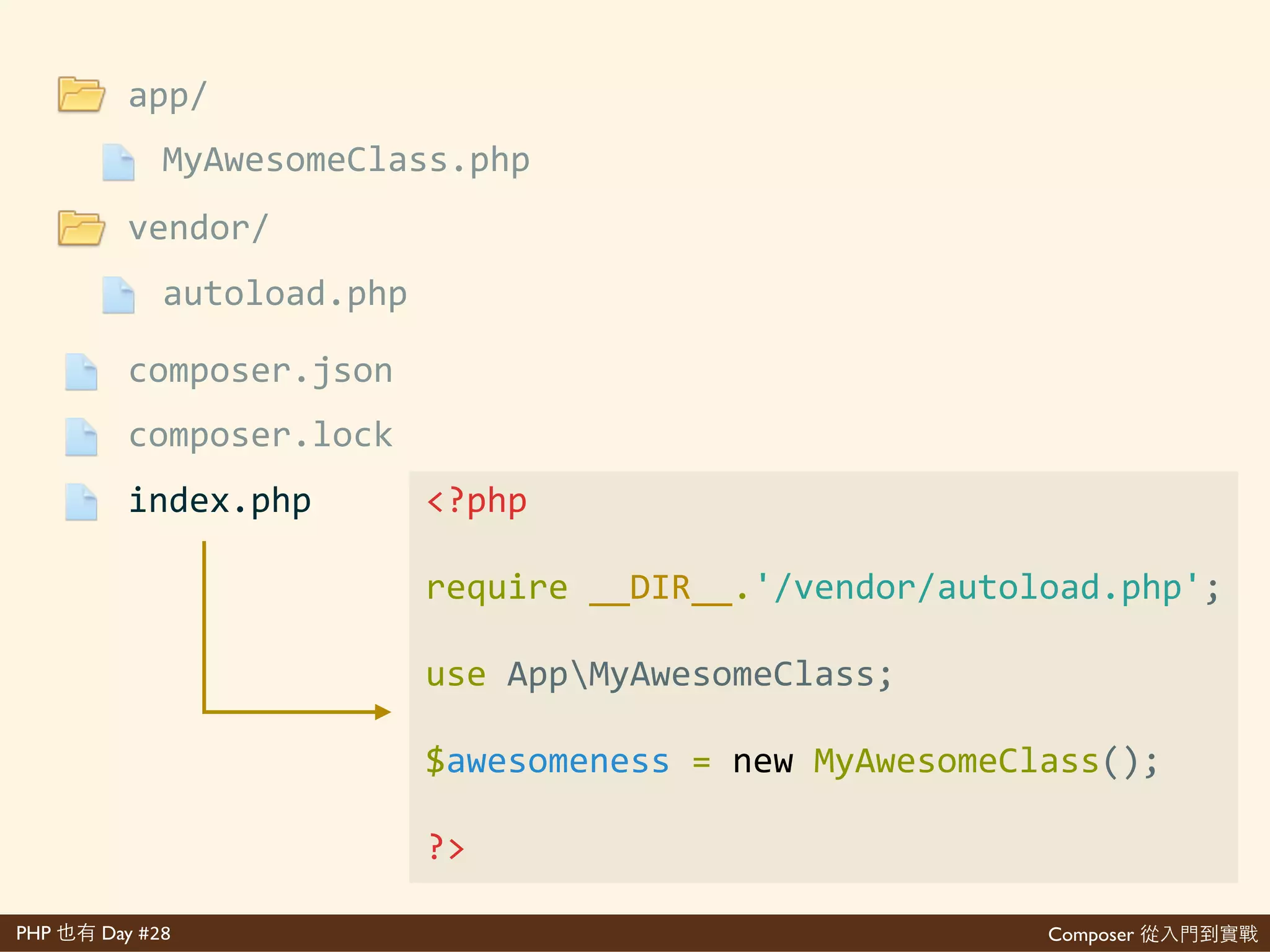
Task: Click the __DIR__ constant in code
Action: point(661,588)
